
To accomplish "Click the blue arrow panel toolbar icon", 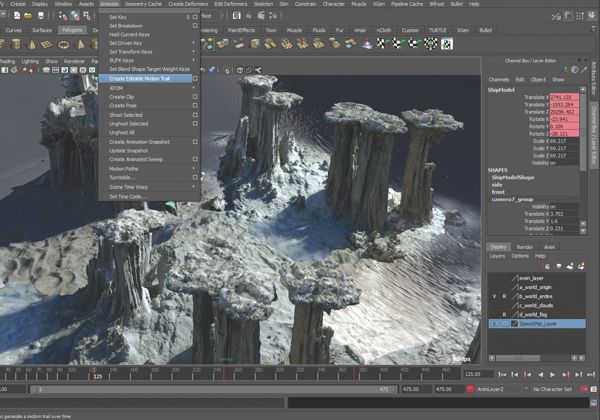I will pyautogui.click(x=64, y=70).
